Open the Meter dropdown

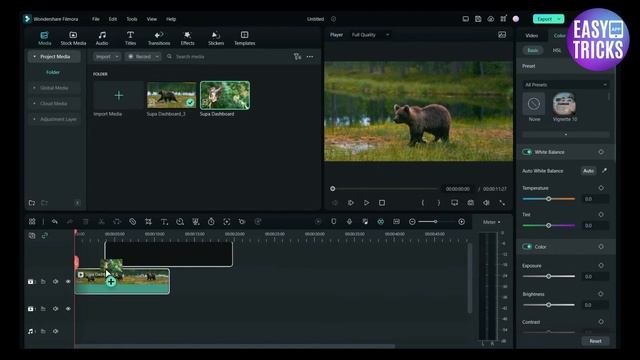pyautogui.click(x=491, y=222)
